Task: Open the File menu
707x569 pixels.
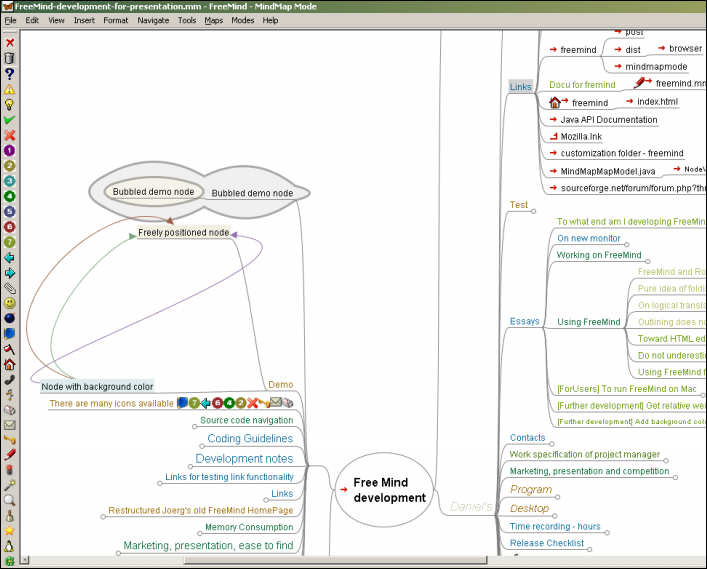Action: click(x=10, y=20)
